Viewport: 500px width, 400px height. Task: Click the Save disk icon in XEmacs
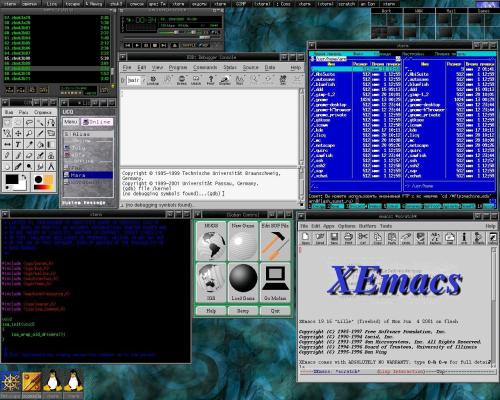[x=334, y=238]
